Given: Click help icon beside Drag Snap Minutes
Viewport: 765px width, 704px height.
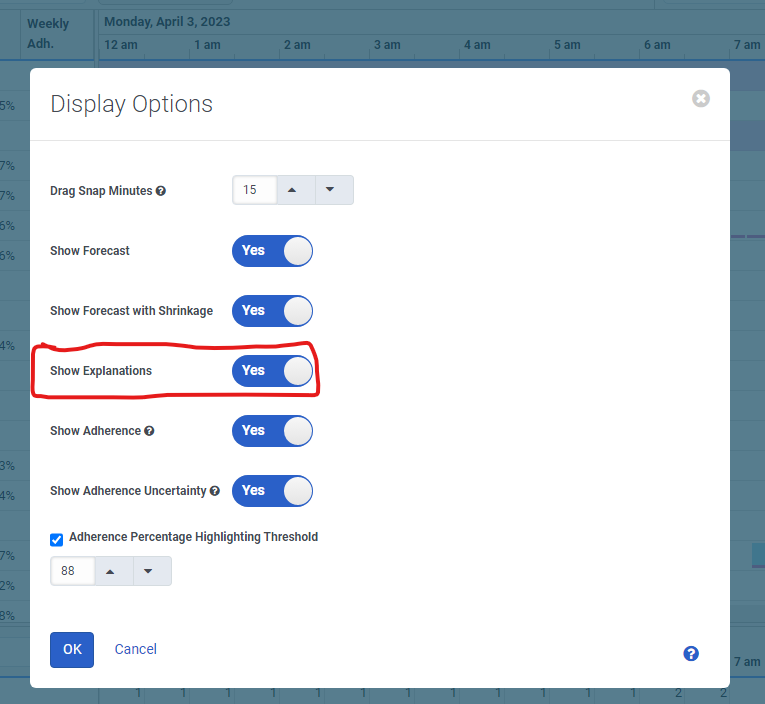Looking at the screenshot, I should coord(161,191).
